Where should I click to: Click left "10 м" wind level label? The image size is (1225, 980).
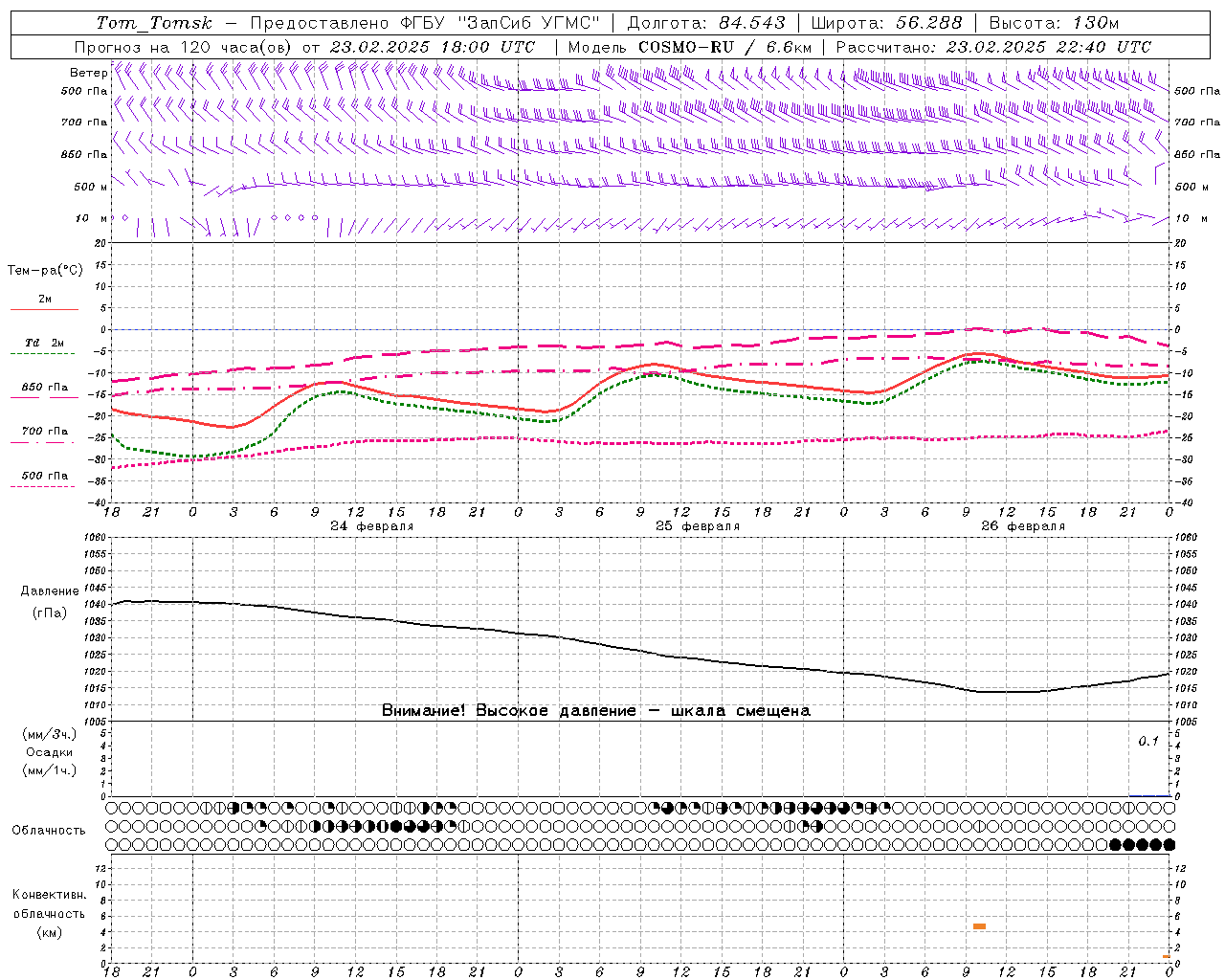pyautogui.click(x=91, y=218)
